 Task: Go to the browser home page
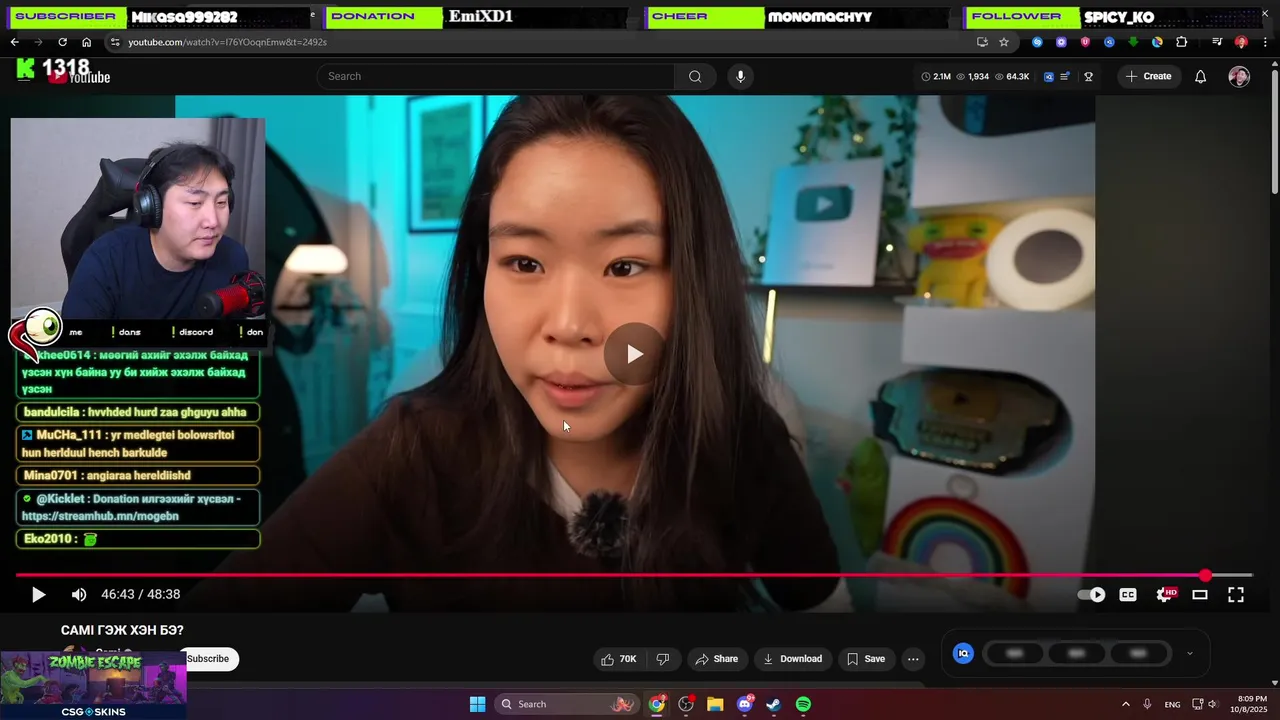[x=86, y=42]
